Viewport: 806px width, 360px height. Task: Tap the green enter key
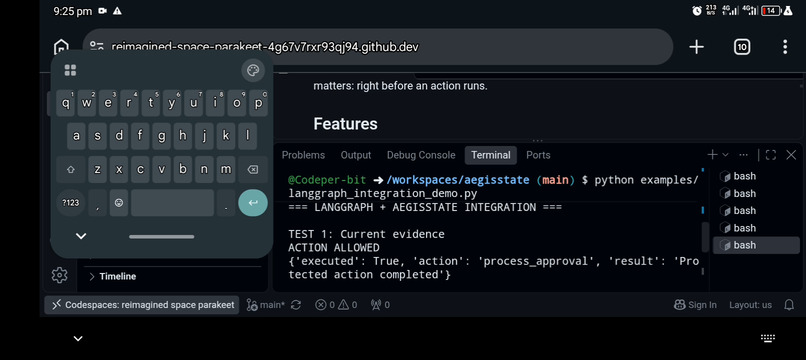coord(252,203)
